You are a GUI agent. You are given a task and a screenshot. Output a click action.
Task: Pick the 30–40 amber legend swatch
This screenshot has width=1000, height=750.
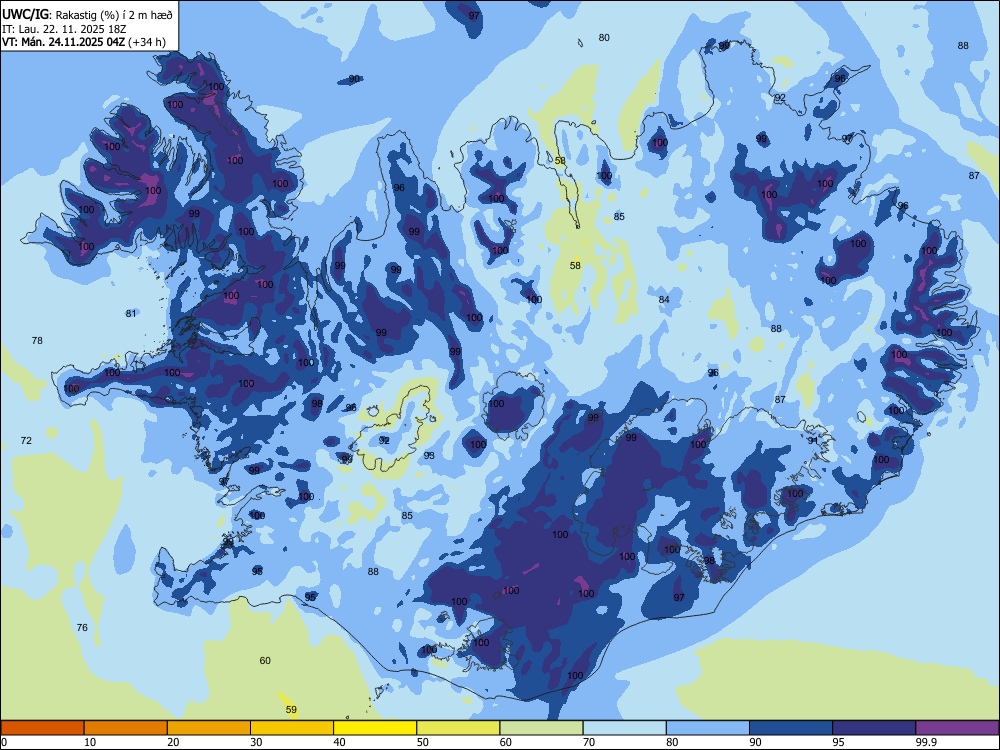pyautogui.click(x=292, y=728)
